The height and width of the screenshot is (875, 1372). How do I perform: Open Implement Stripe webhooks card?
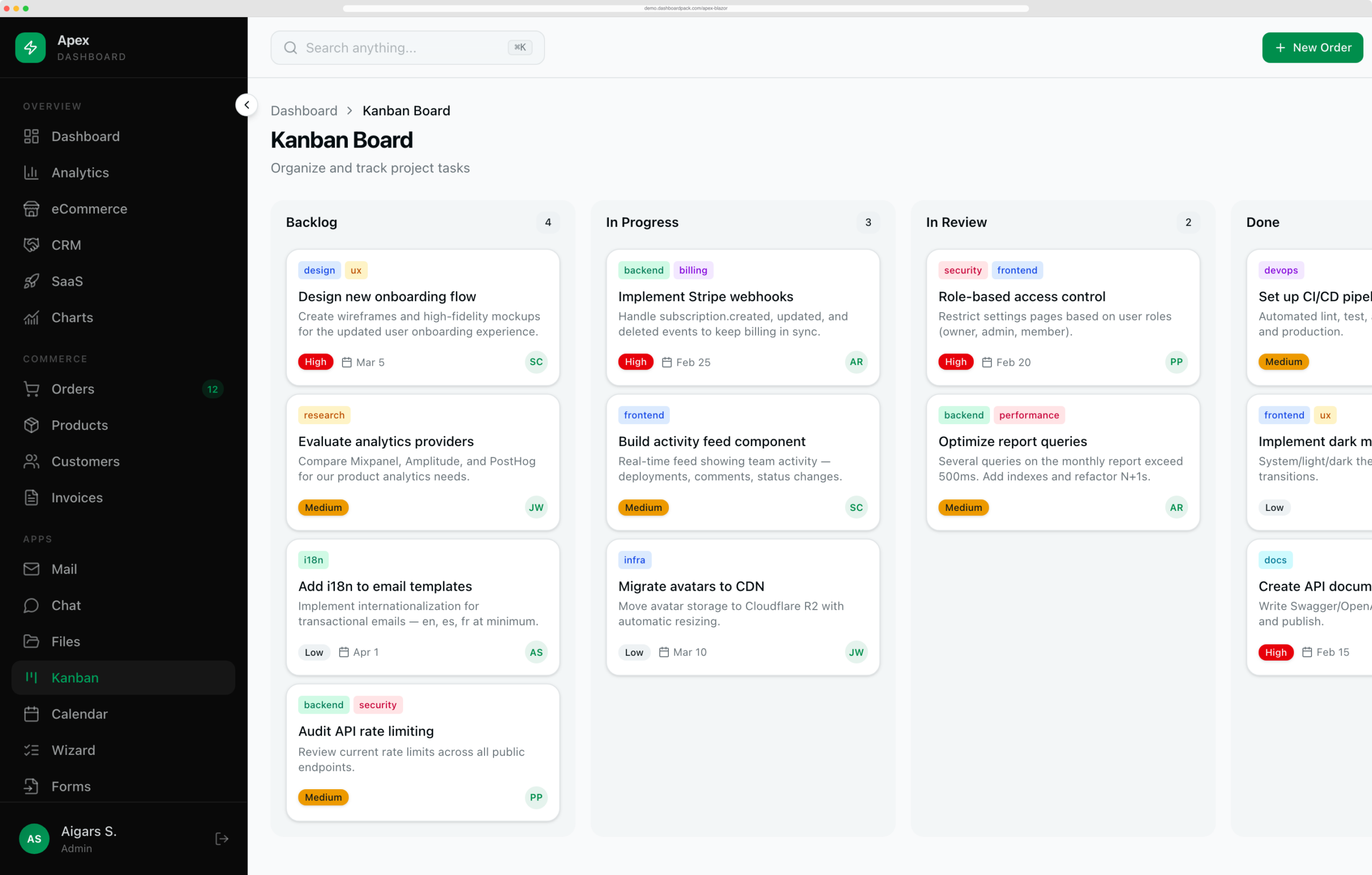(742, 317)
